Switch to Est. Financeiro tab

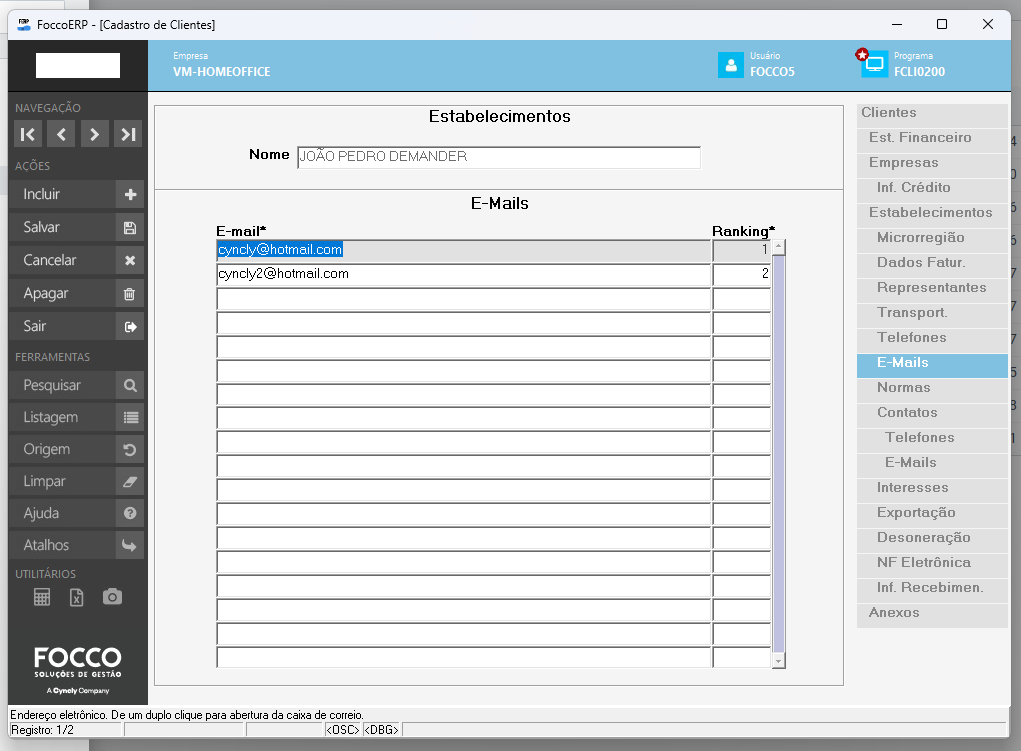919,138
